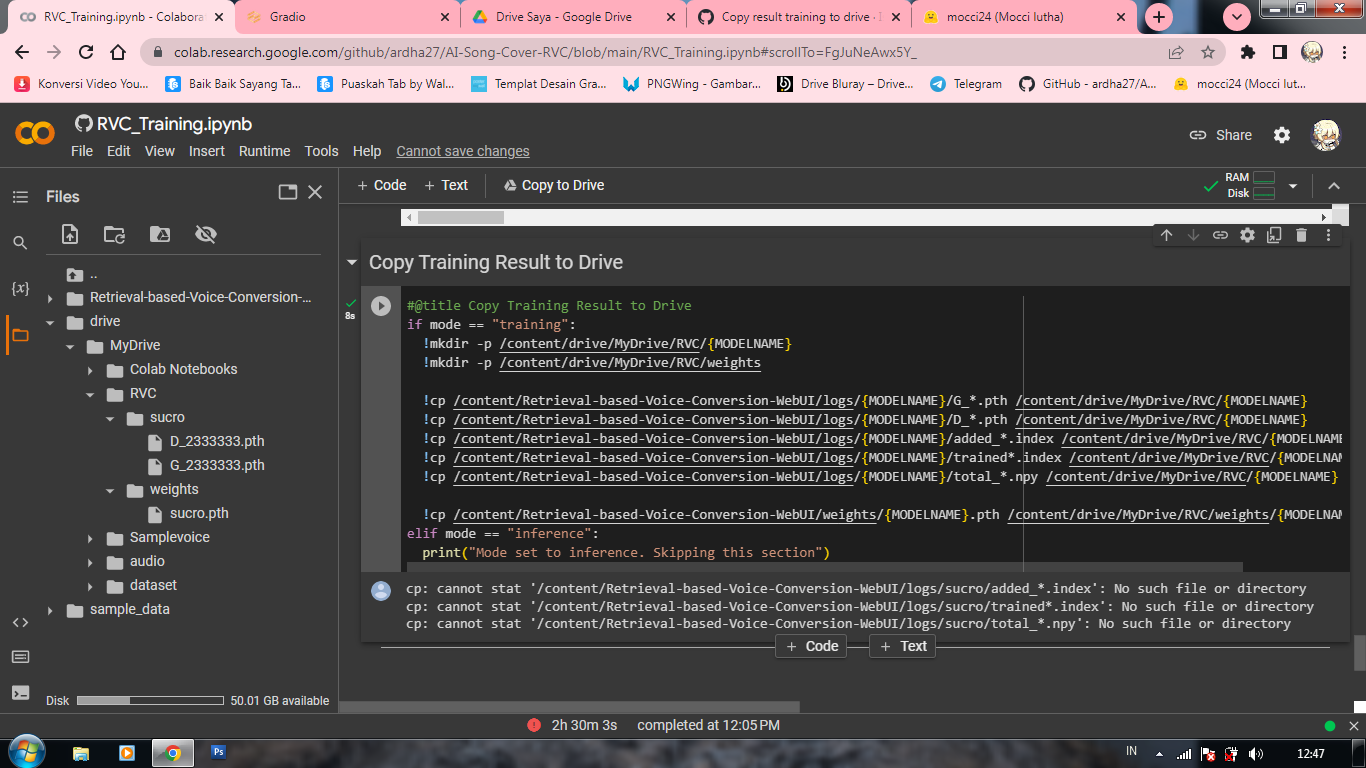Screen dimensions: 1366x768
Task: Mount Google Drive from Files panel toolbar
Action: [159, 234]
